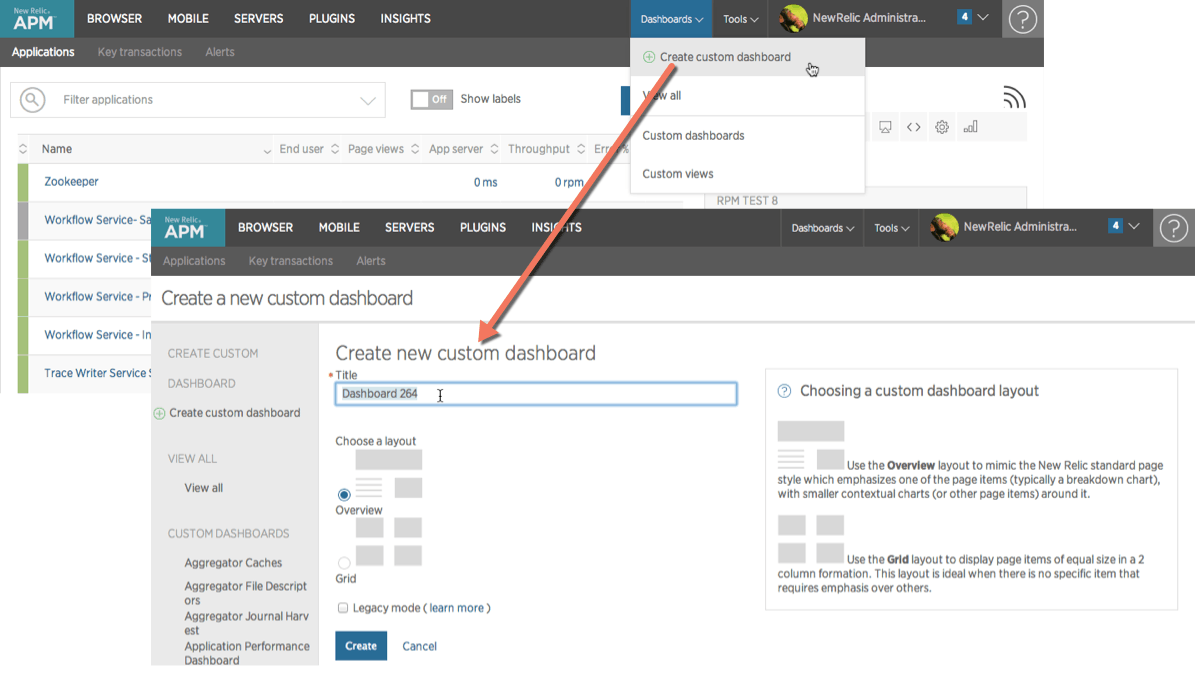Click the New Relic APM logo in the back window
Screen dimensions: 1200x683
click(37, 19)
